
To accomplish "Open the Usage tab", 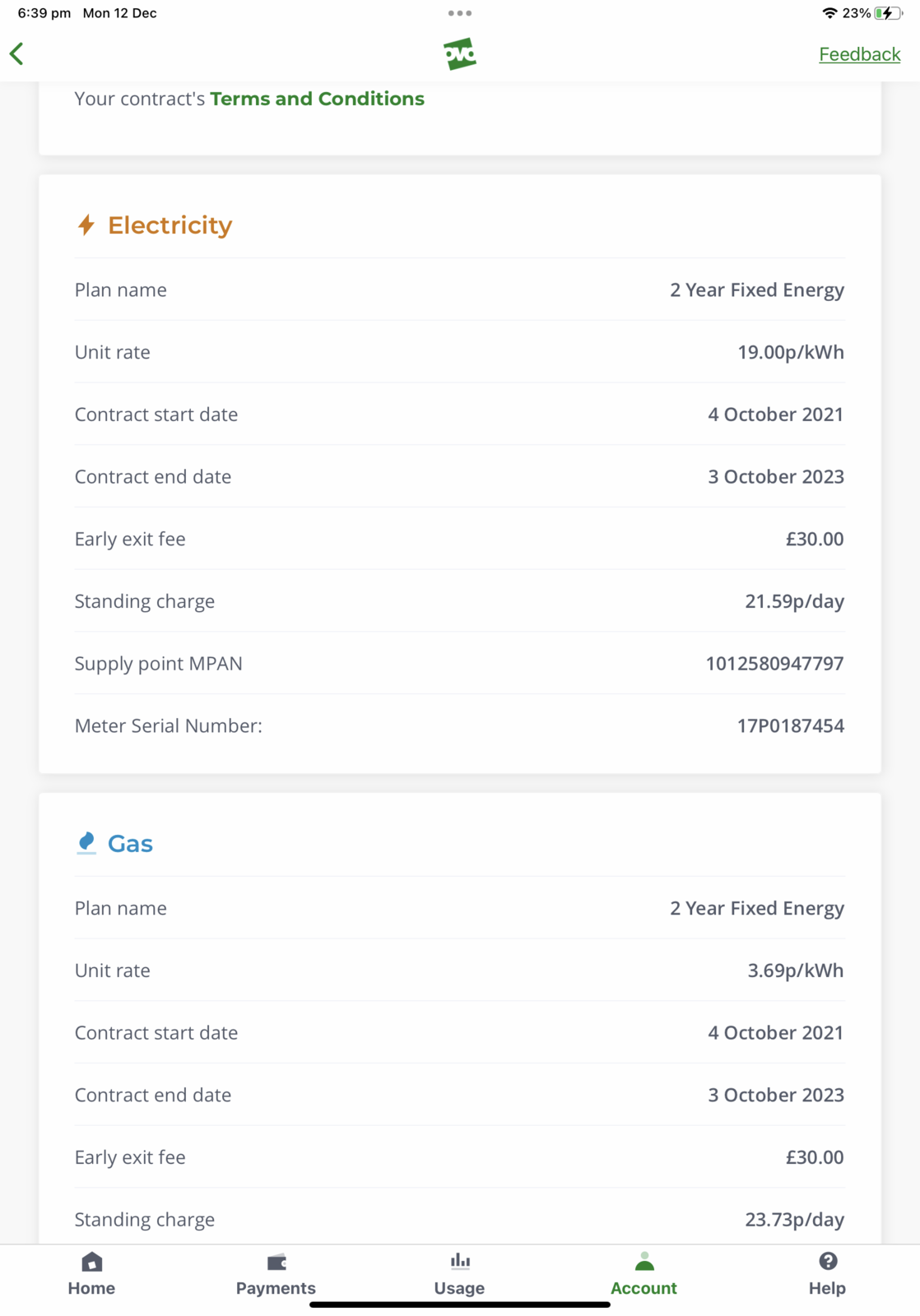I will coord(459,1273).
